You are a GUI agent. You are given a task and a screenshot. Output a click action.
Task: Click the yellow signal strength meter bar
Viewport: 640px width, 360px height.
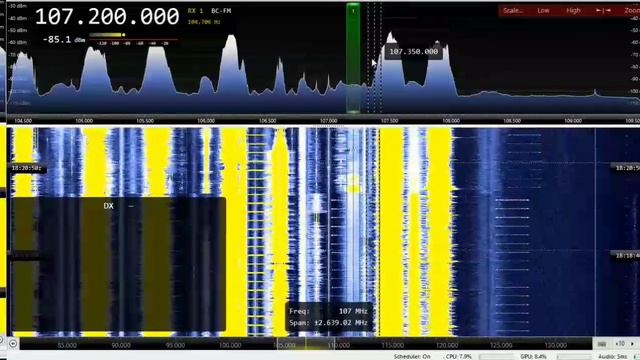click(107, 35)
